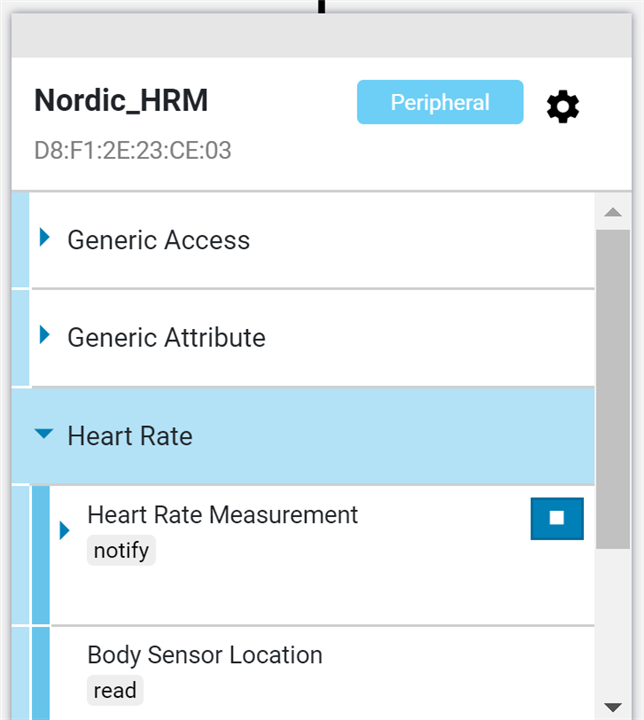Select the Generic Attribute row label
This screenshot has width=644, height=720.
(x=166, y=338)
